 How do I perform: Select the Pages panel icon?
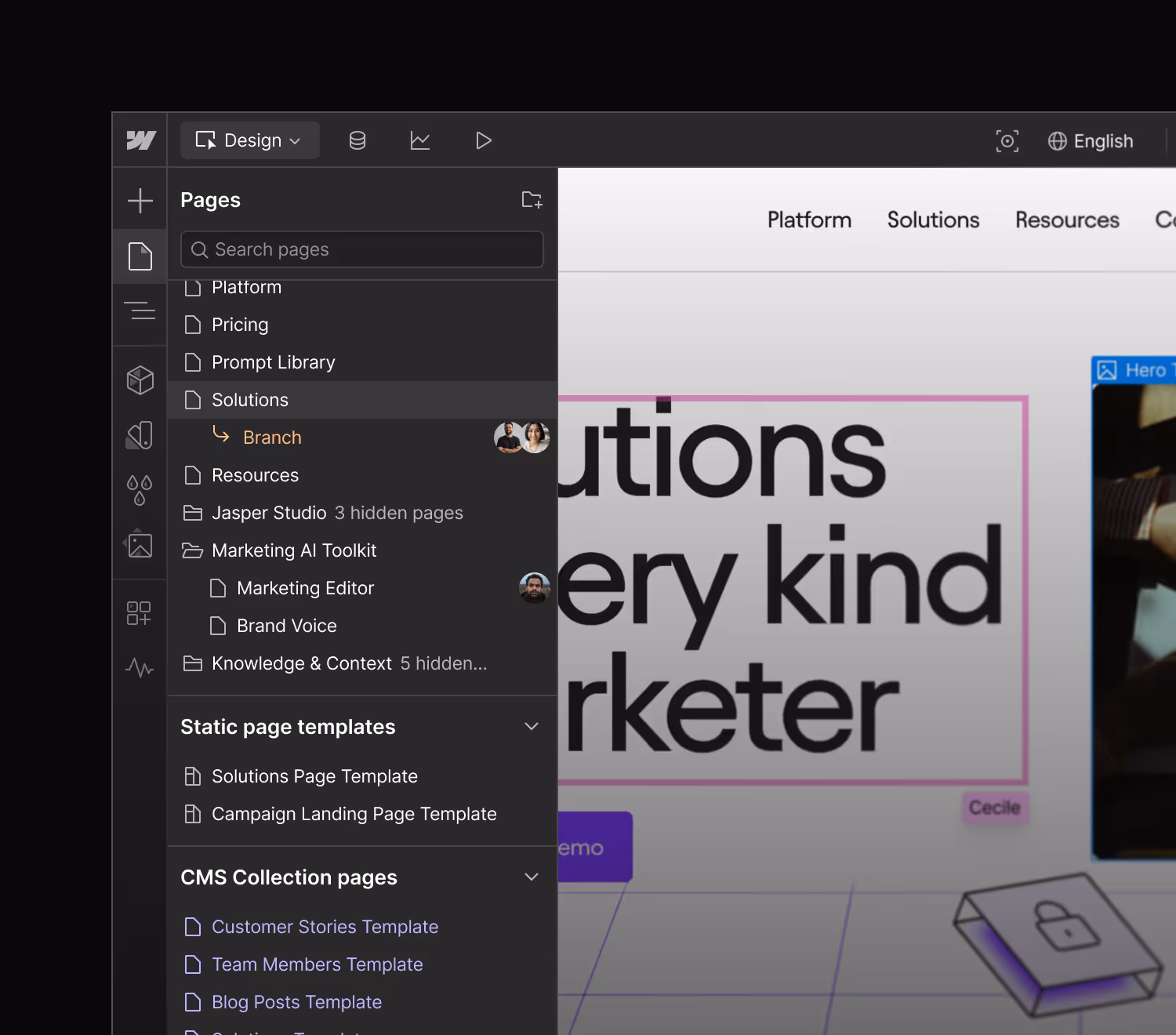140,256
